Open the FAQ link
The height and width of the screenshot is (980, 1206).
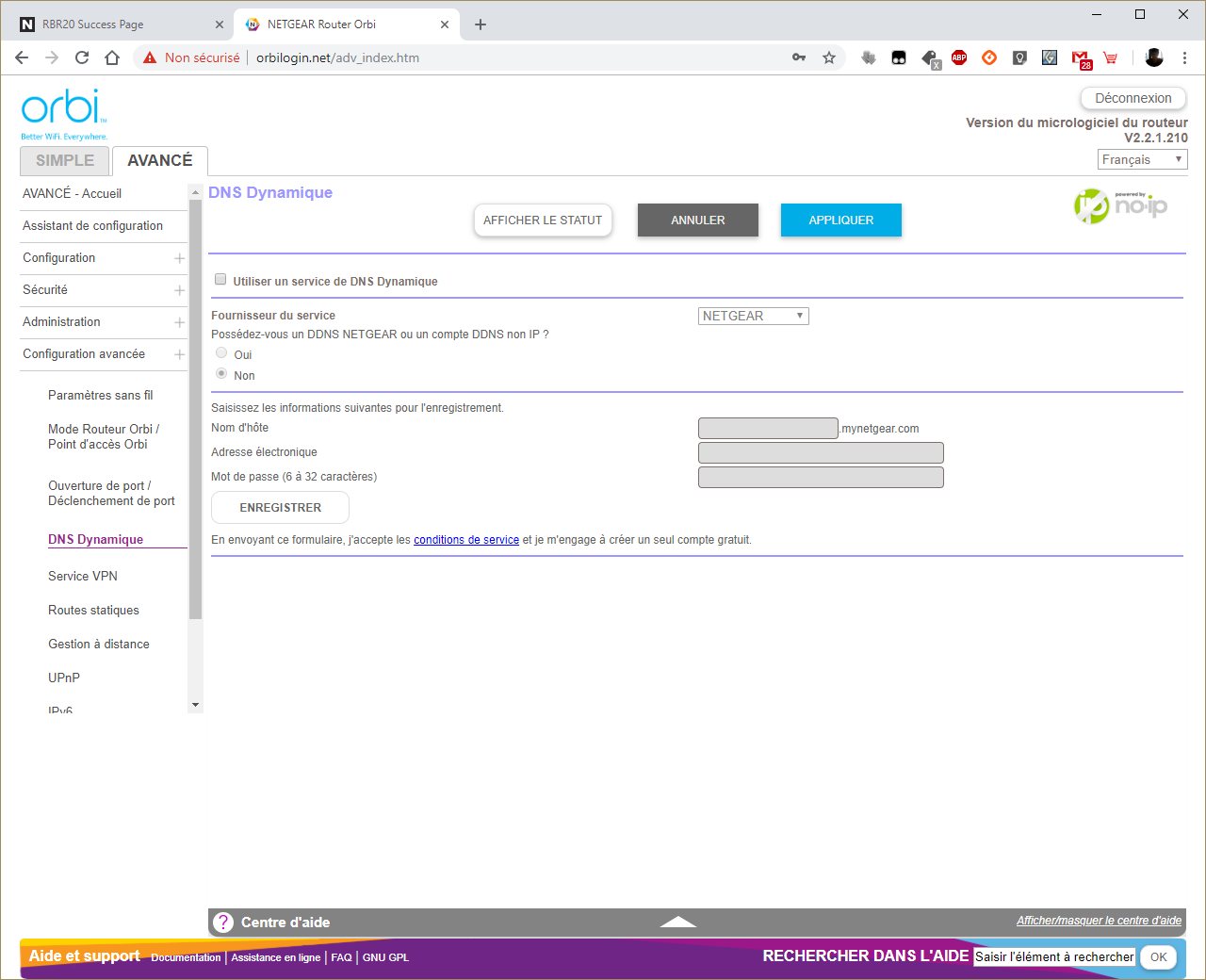coord(341,957)
